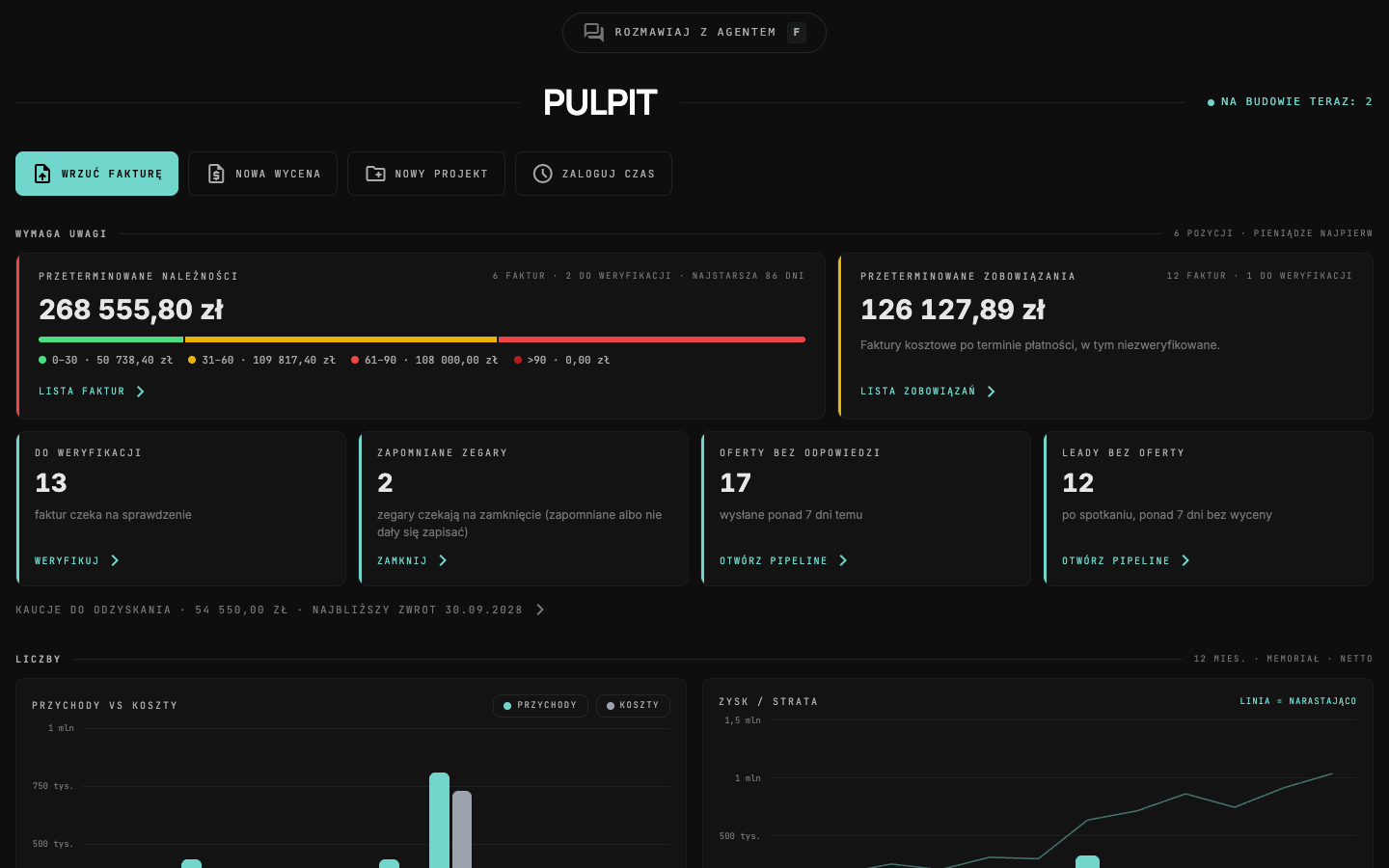
Task: Click the Kaucje do odzyskania text
Action: coord(269,610)
